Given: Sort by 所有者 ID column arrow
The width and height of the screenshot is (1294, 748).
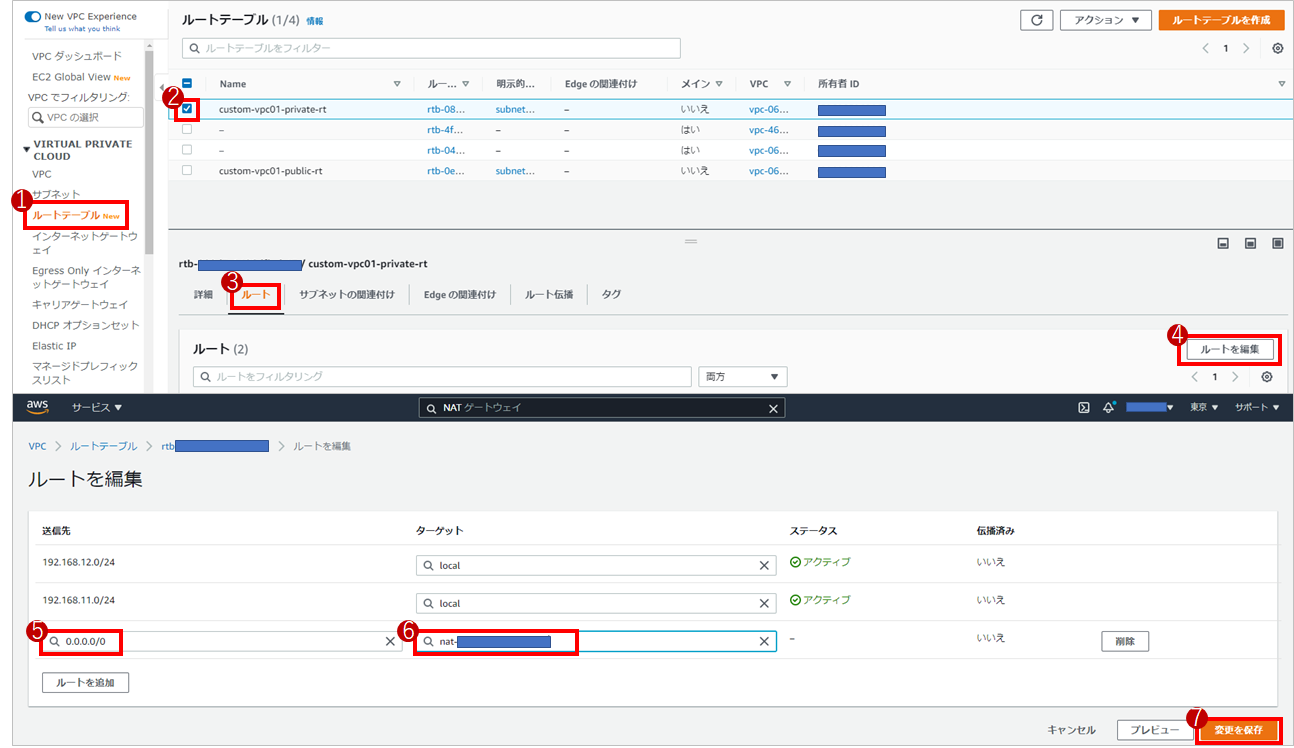Looking at the screenshot, I should [1282, 84].
